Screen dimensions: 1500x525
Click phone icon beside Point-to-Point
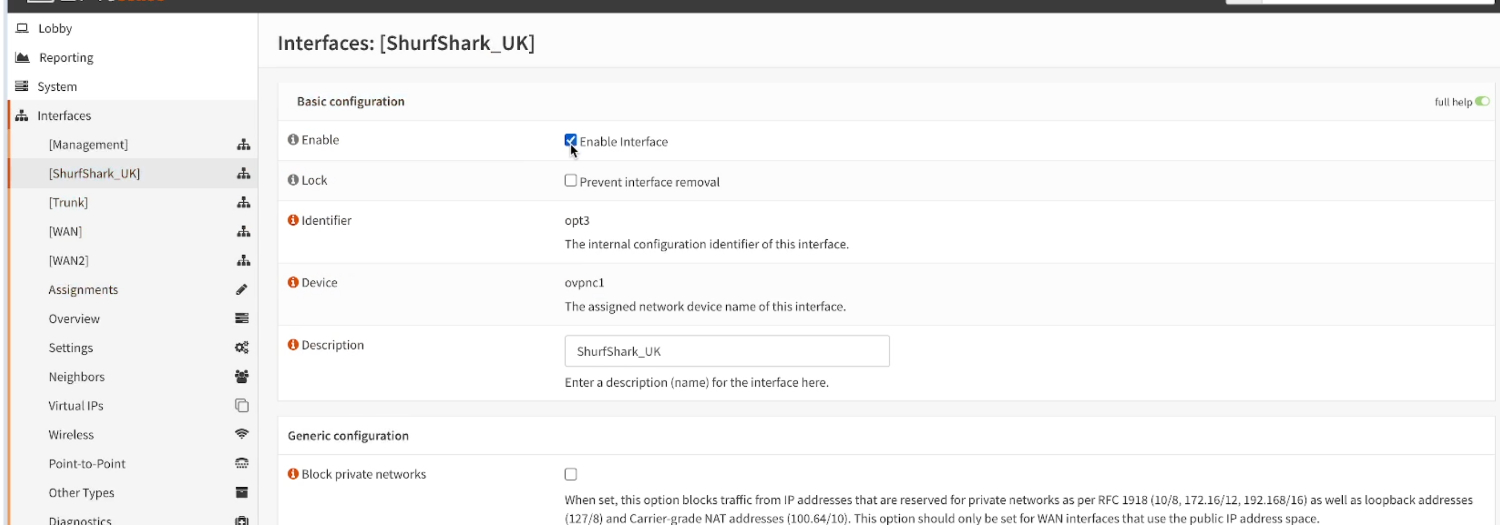point(242,464)
